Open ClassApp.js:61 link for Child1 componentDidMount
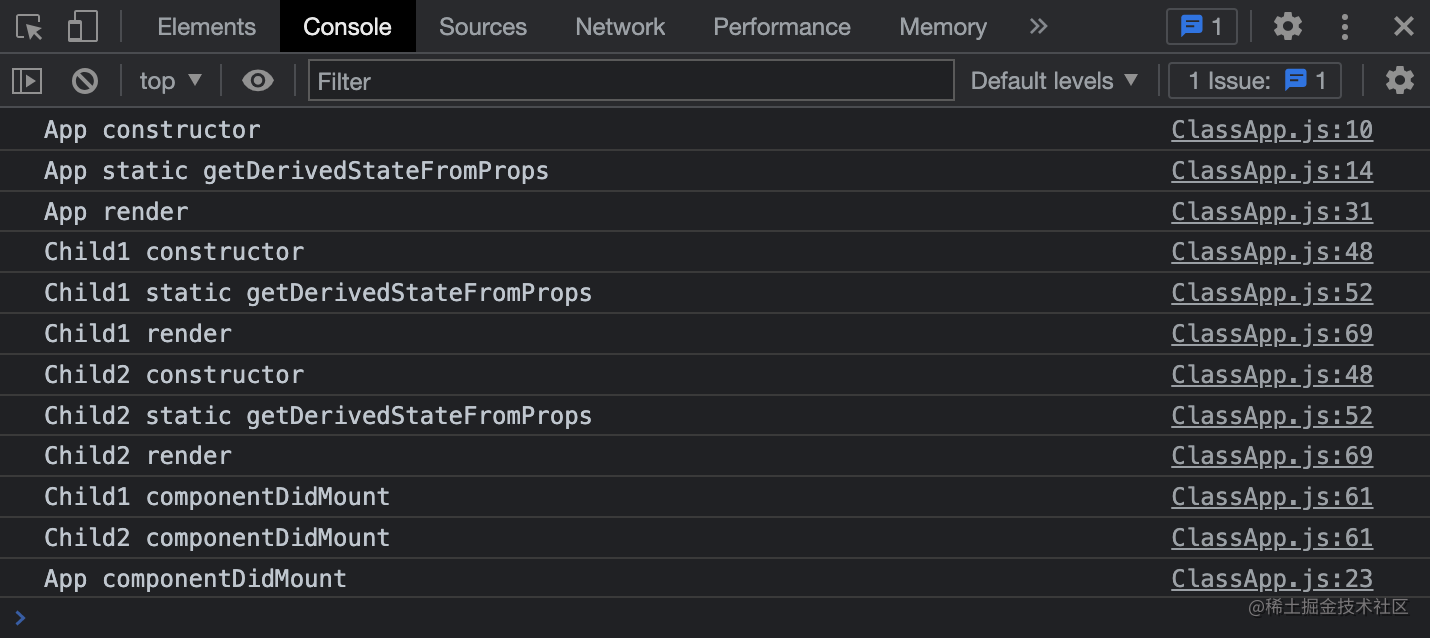 coord(1272,497)
